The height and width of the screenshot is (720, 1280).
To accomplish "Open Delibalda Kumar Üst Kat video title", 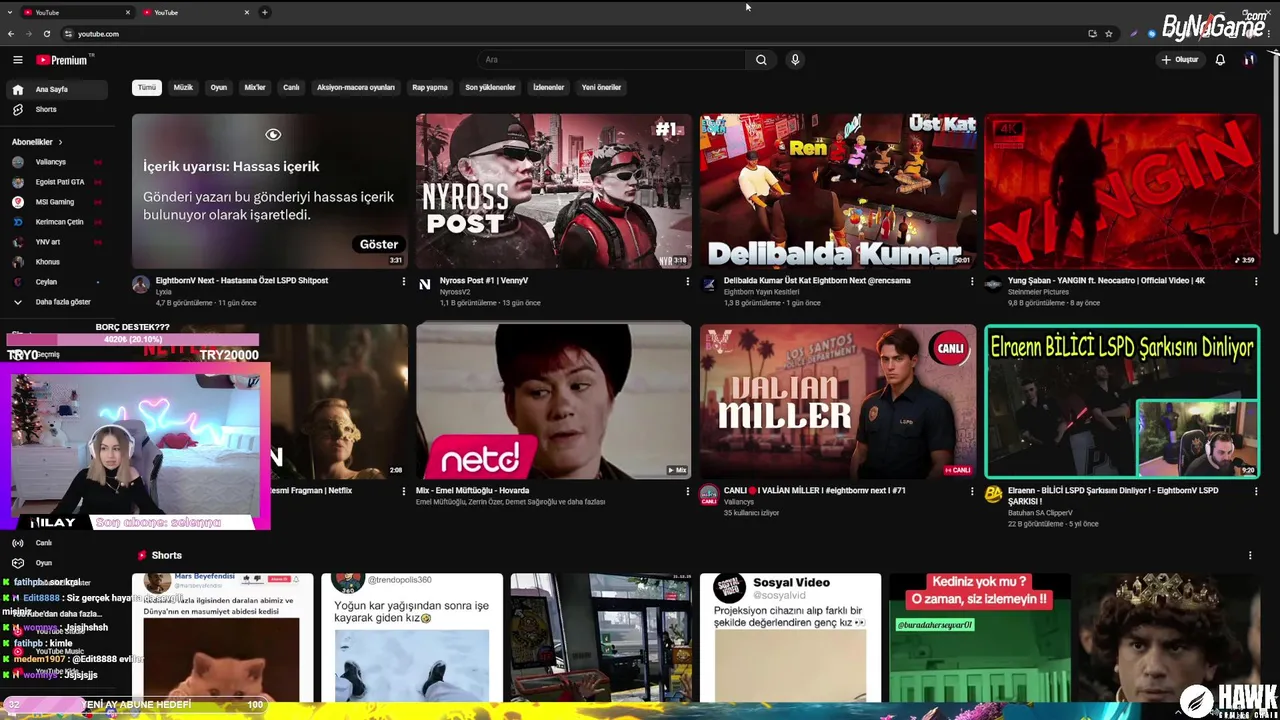I will click(817, 281).
